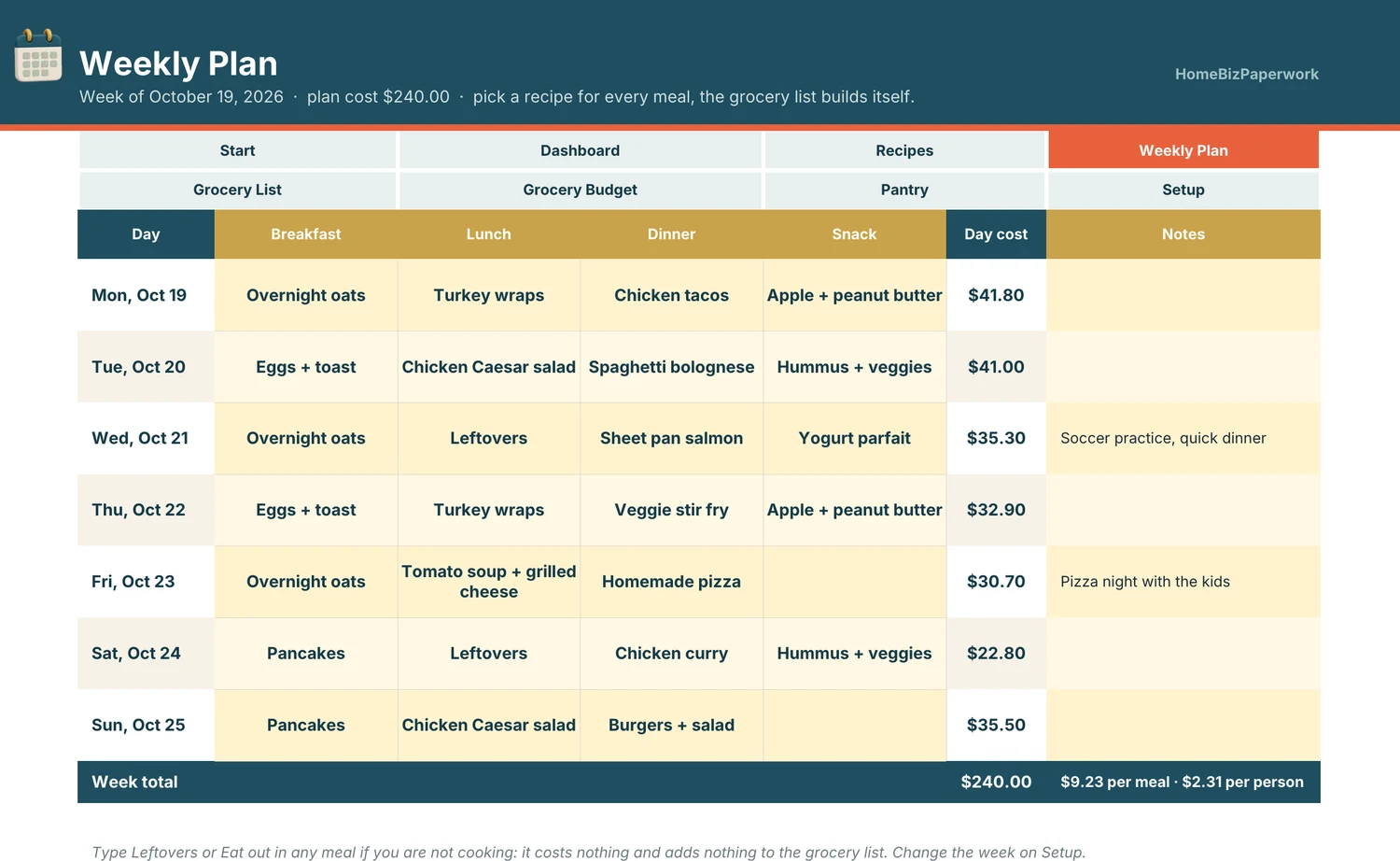Switch to the Pantry tab

pos(904,190)
